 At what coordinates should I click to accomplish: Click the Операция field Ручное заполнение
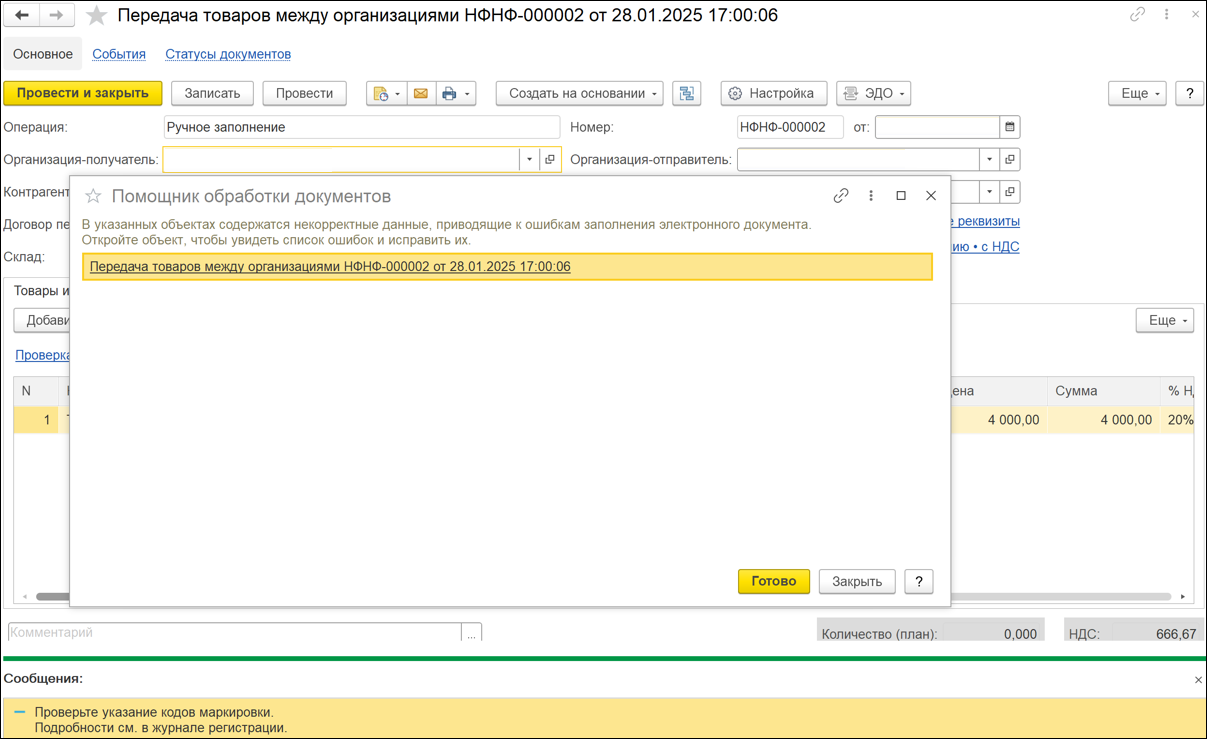pos(362,127)
